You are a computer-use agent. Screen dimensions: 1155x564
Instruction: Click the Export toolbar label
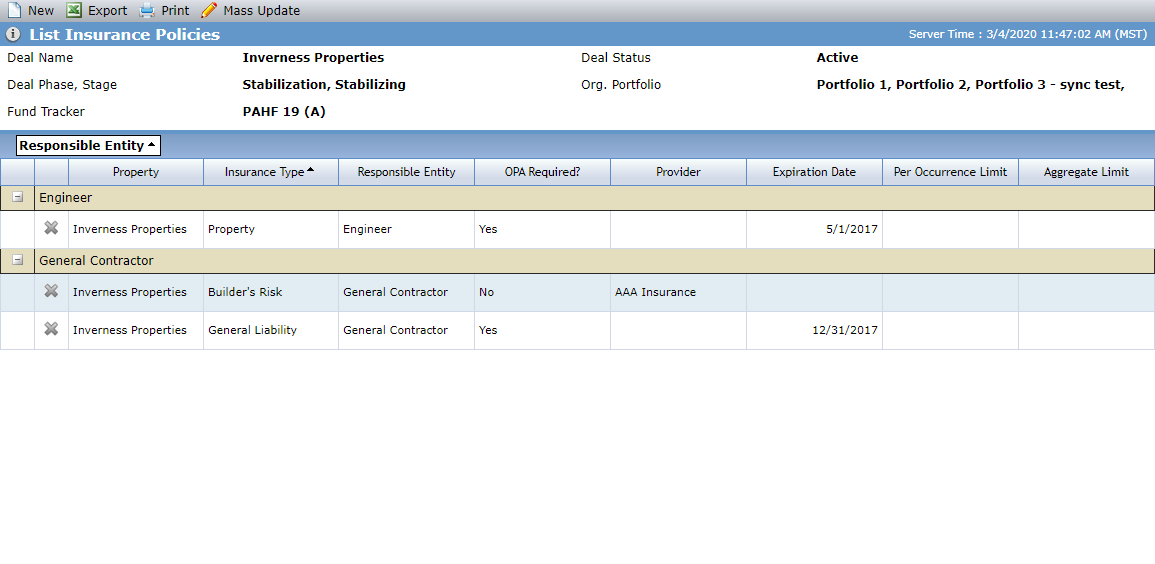[108, 11]
